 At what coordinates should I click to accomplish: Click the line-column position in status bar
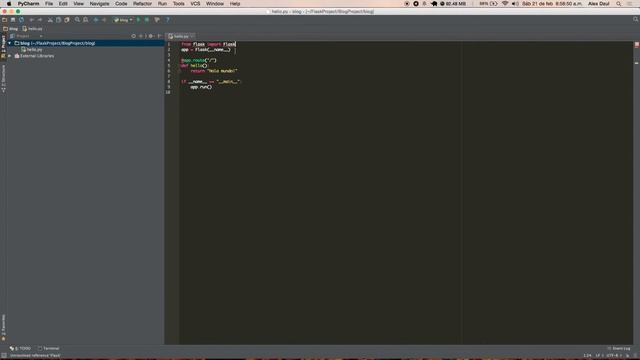point(587,356)
